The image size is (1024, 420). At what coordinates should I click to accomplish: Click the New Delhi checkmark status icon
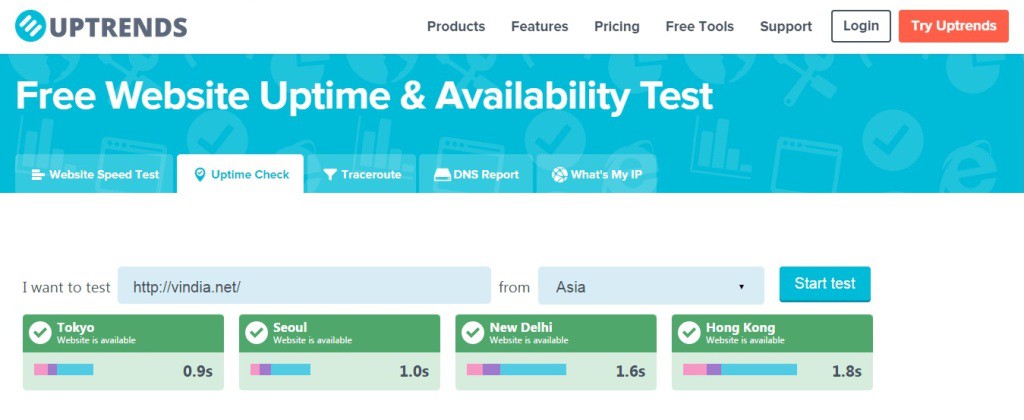[473, 333]
